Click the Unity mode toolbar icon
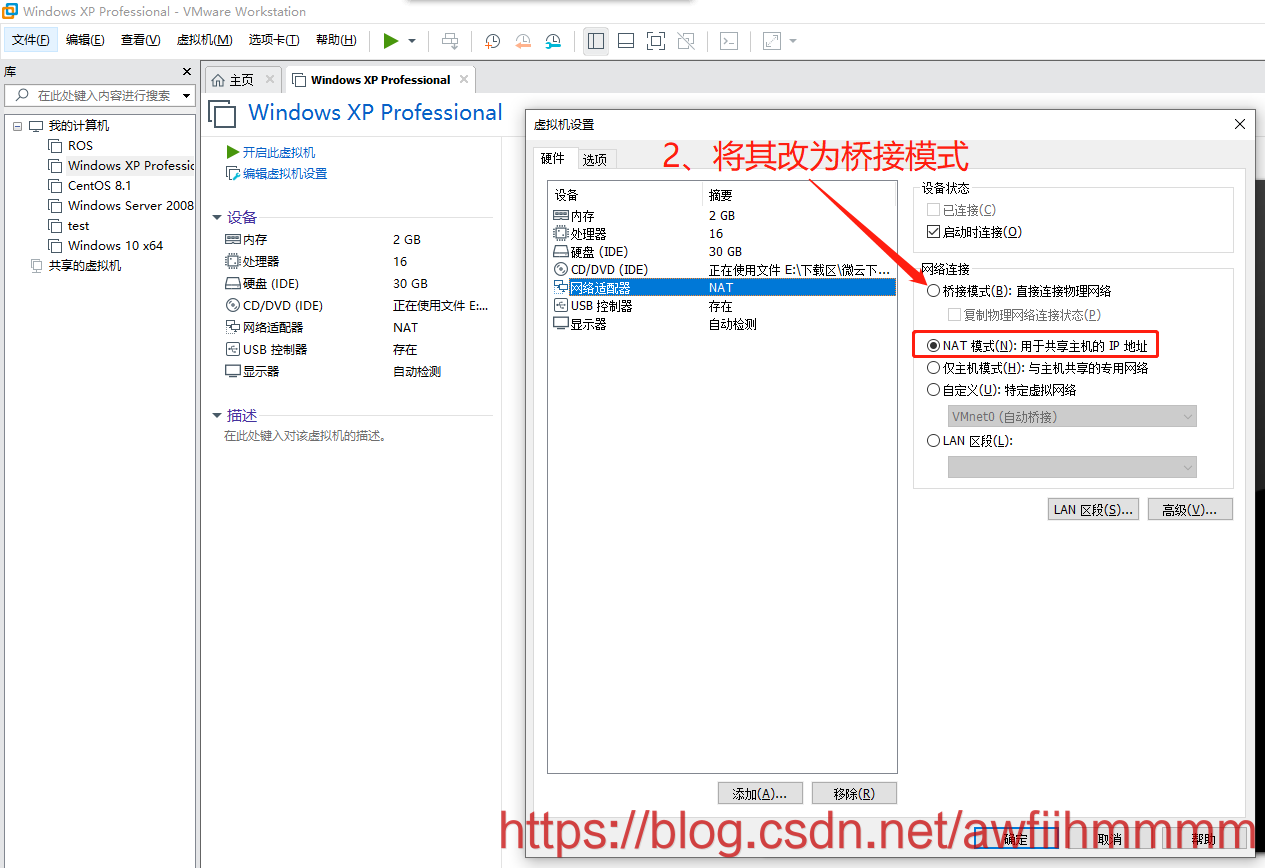Screen dimensions: 1265x868 pos(686,41)
